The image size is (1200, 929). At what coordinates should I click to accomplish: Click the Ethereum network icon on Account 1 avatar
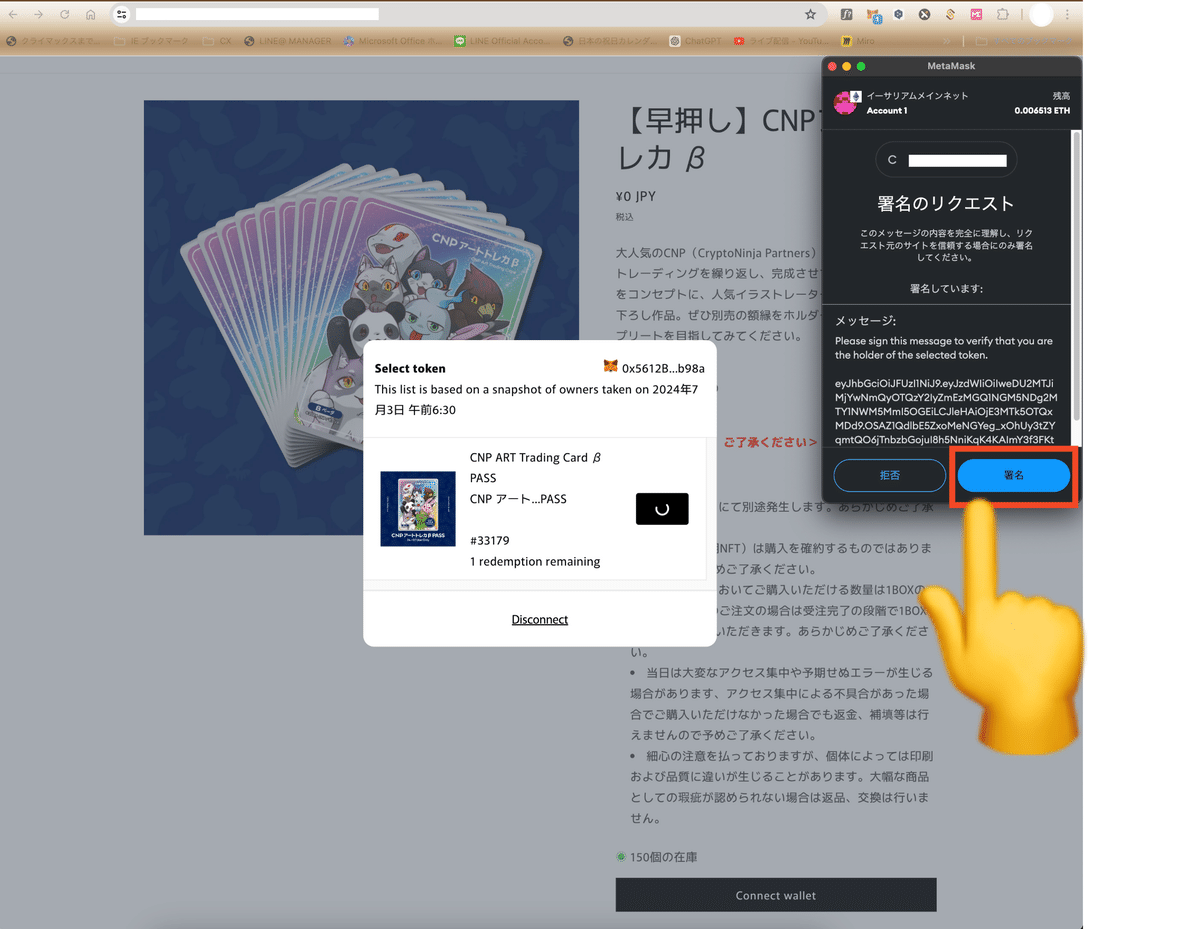pos(855,95)
